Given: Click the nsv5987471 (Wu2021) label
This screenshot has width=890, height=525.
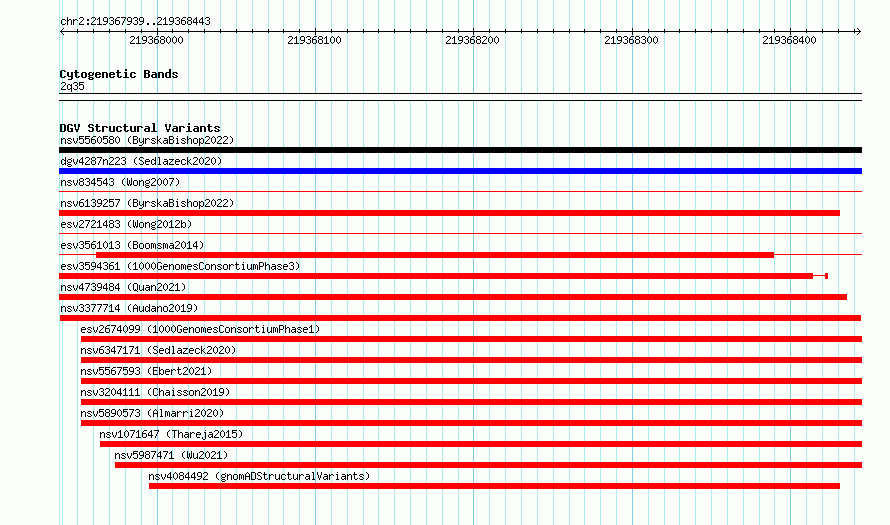Looking at the screenshot, I should pos(171,455).
